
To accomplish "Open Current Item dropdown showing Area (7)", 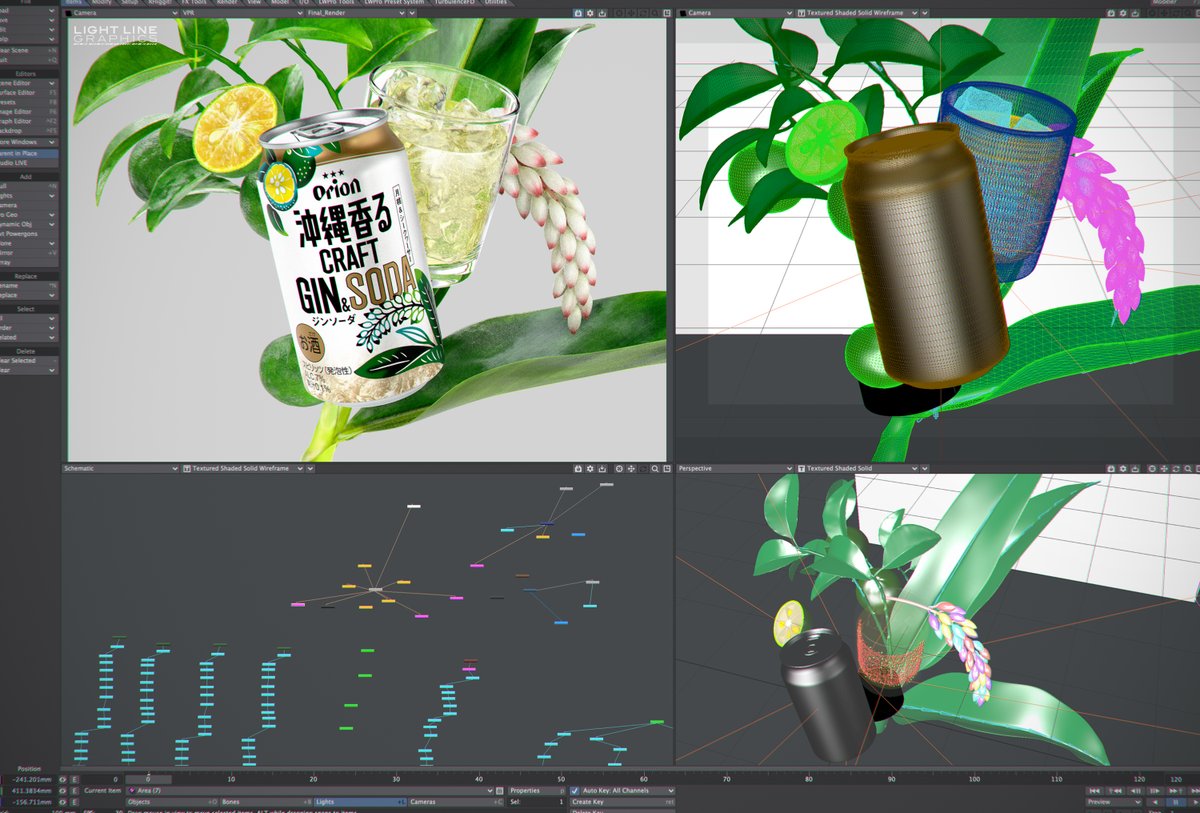I will [x=310, y=790].
